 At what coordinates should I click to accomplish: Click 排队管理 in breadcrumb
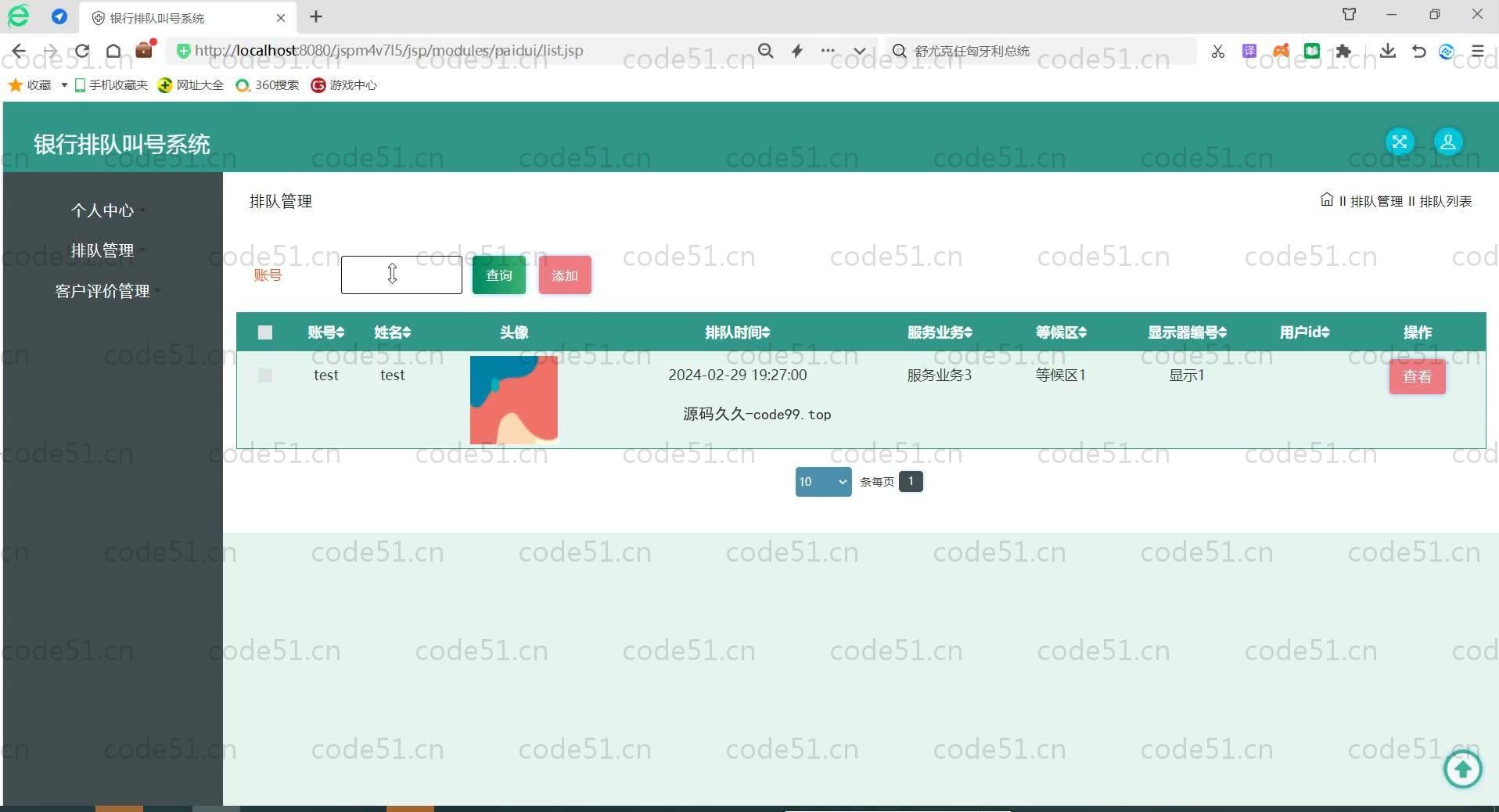[1377, 201]
